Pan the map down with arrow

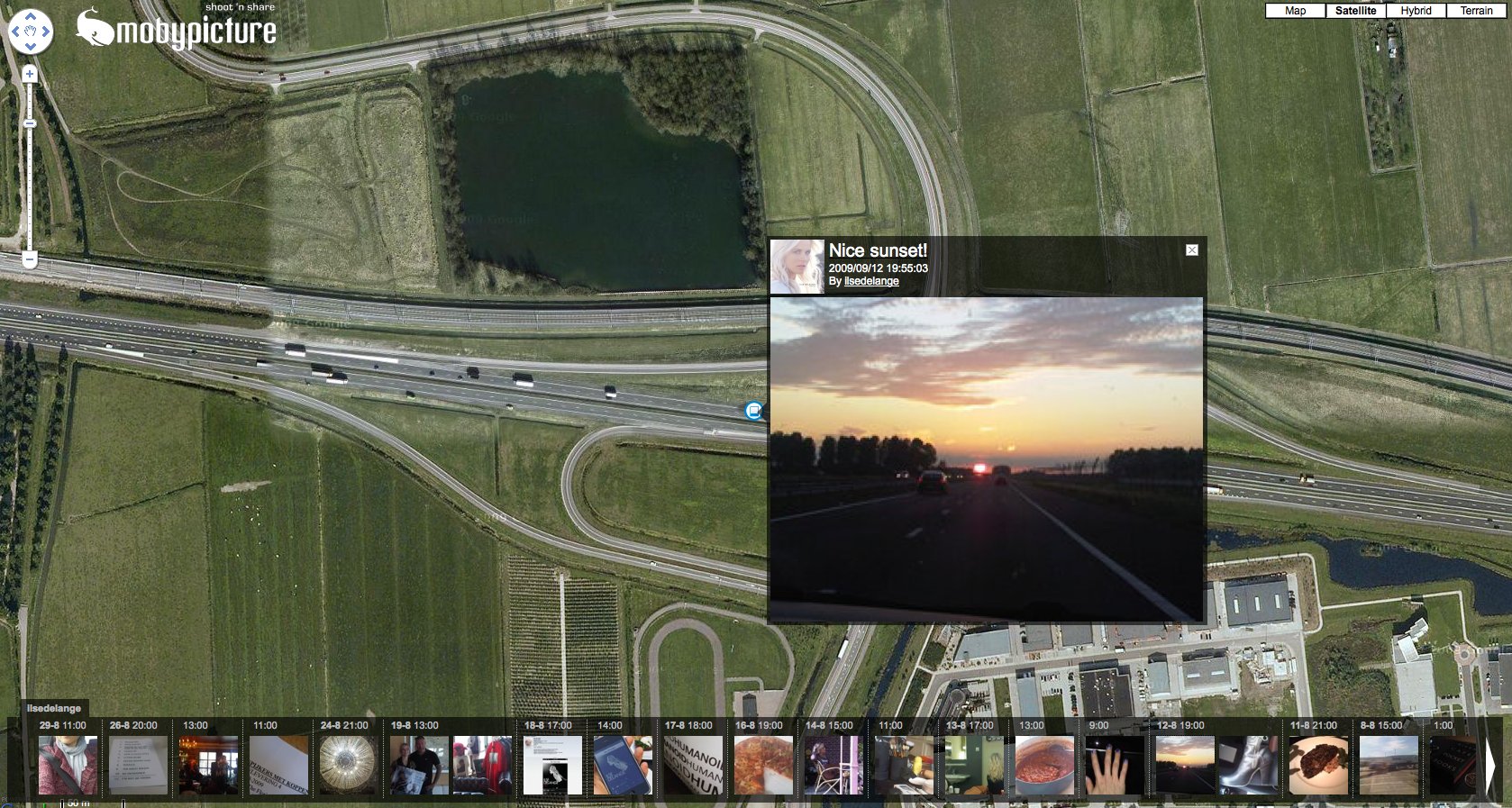click(30, 47)
